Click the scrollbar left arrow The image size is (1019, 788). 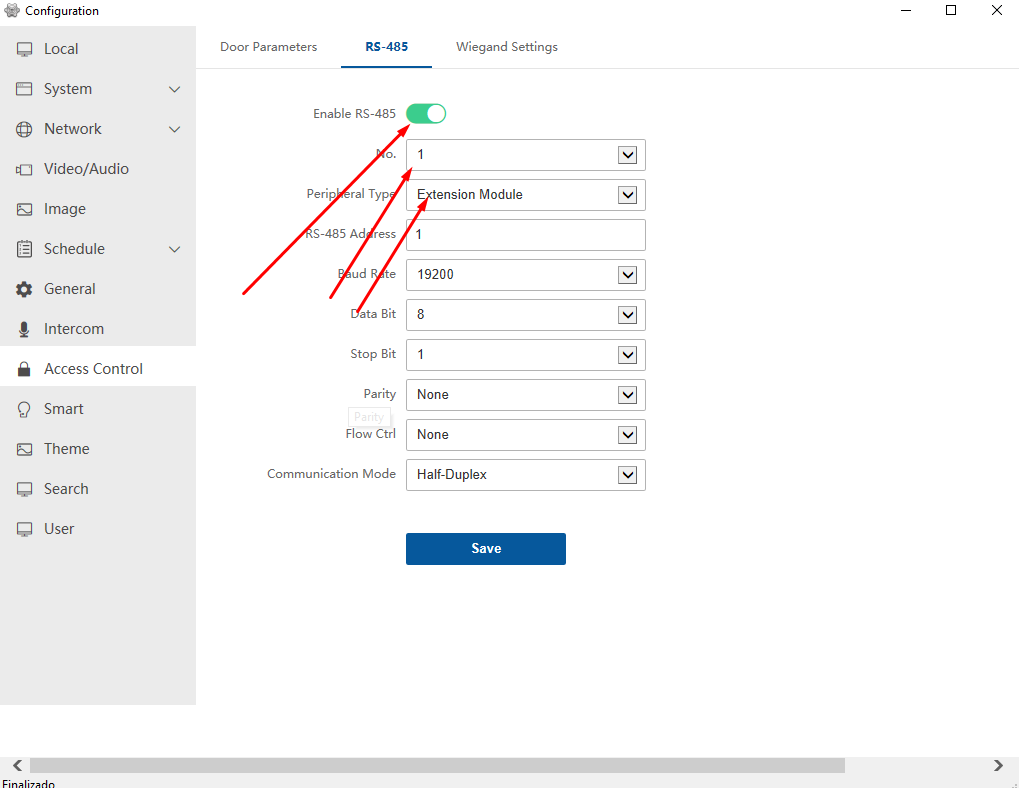[18, 765]
